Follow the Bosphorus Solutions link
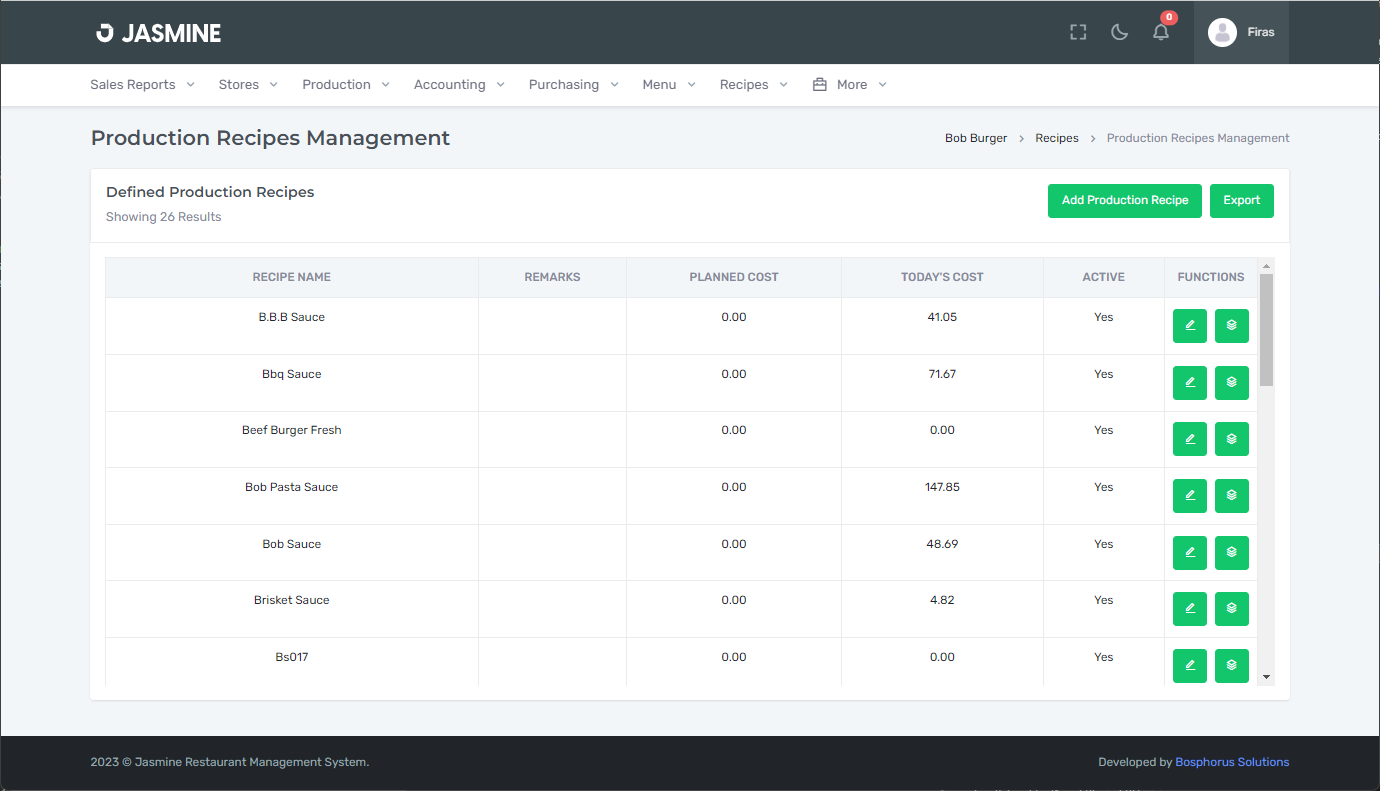The height and width of the screenshot is (791, 1380). coord(1231,761)
